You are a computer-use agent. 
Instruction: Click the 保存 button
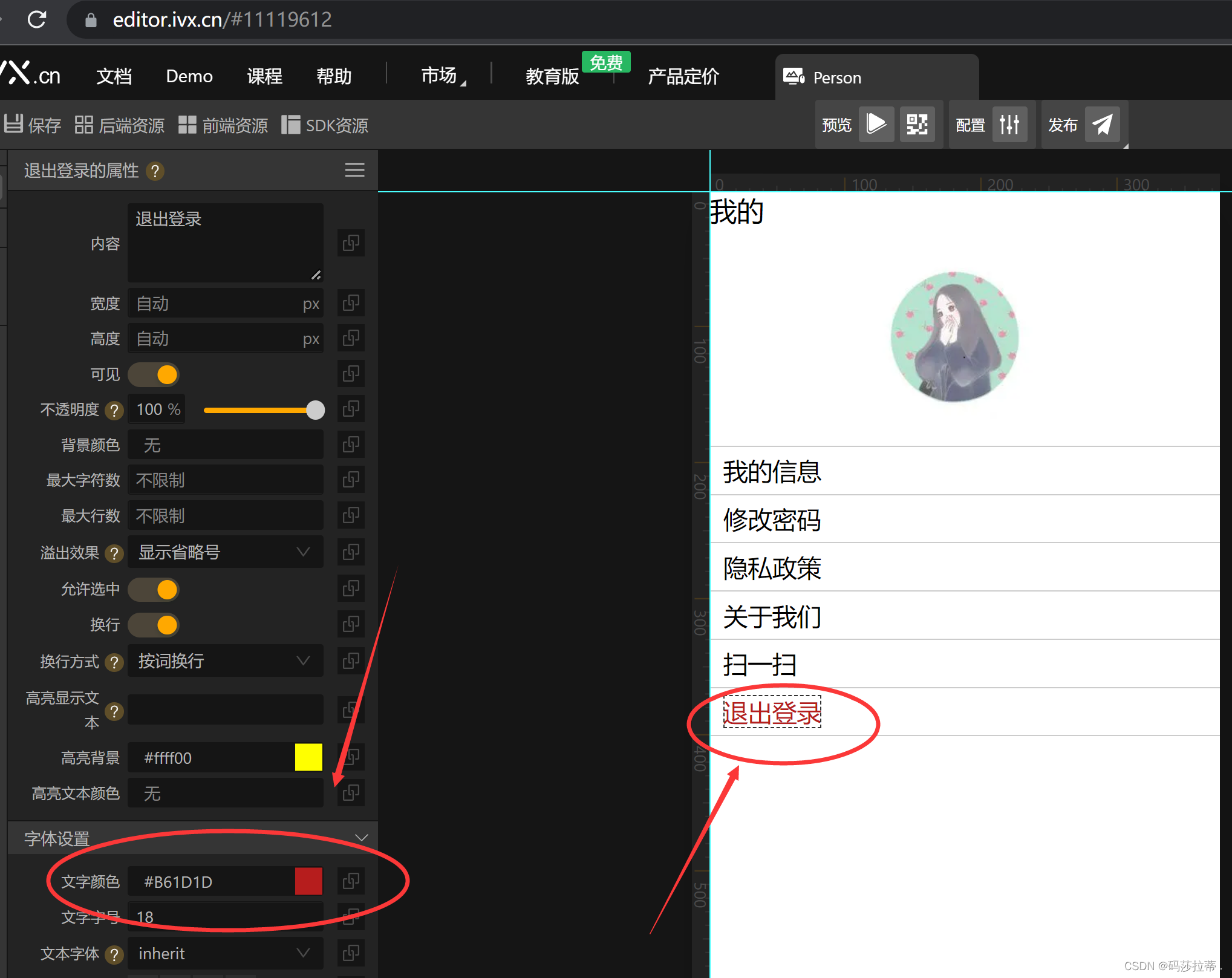pyautogui.click(x=33, y=125)
